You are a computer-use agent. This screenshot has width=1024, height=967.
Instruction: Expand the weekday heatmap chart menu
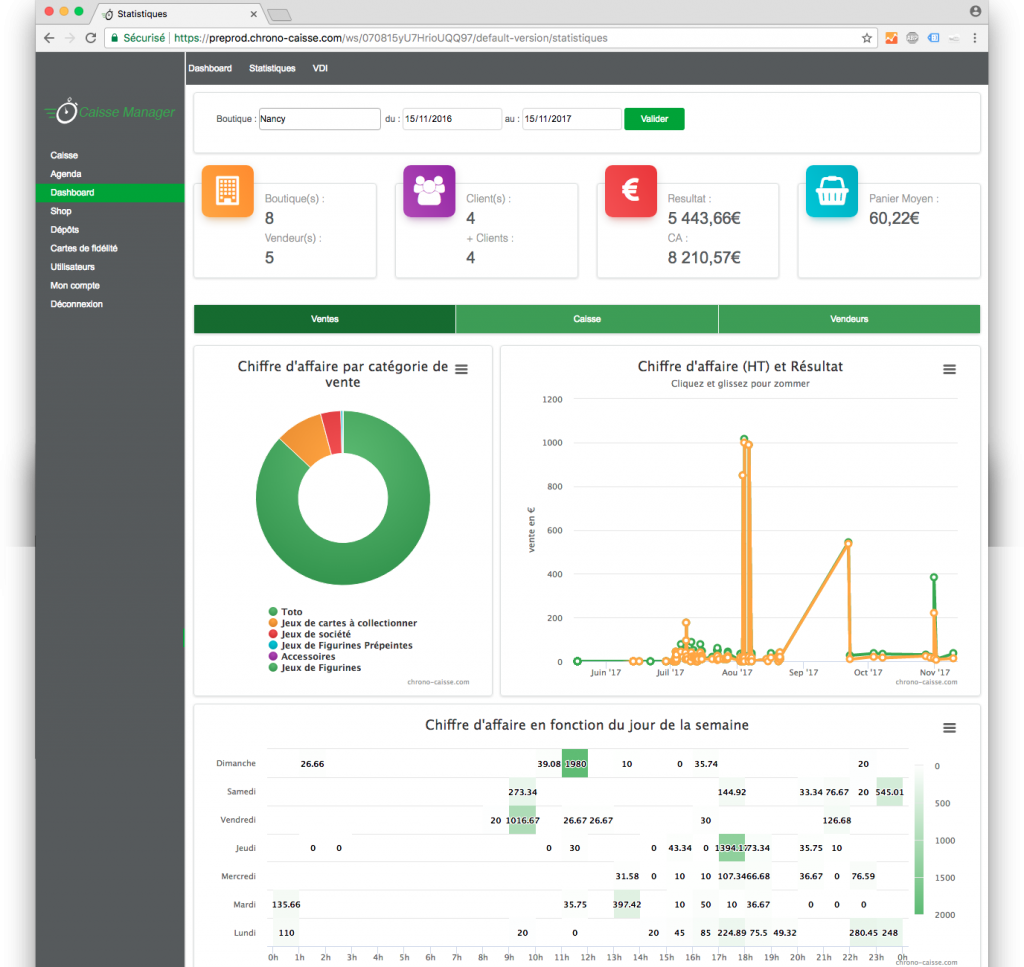tap(949, 727)
